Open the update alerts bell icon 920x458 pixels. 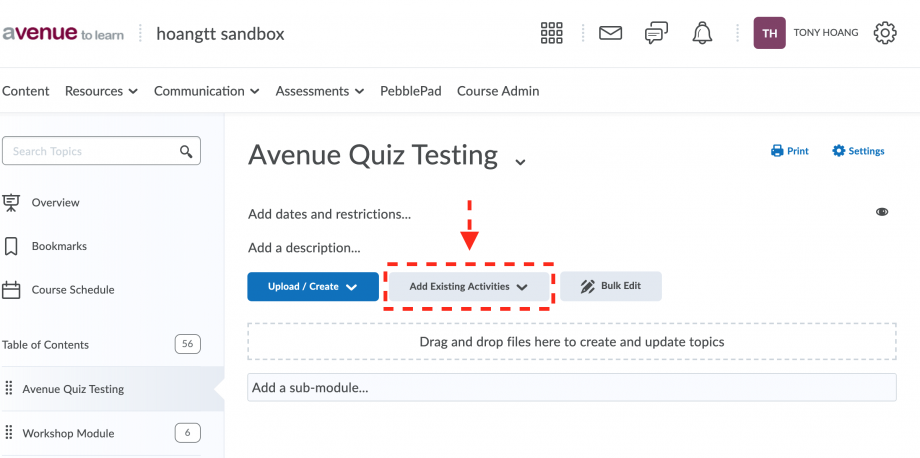pos(702,33)
